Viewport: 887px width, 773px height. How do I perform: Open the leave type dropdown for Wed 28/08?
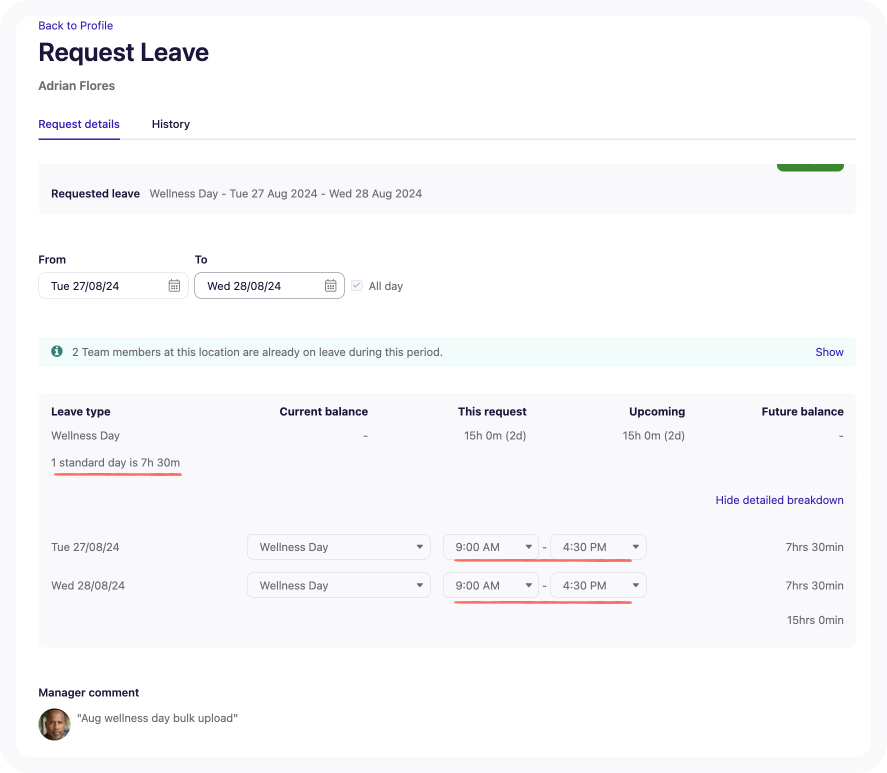tap(338, 585)
